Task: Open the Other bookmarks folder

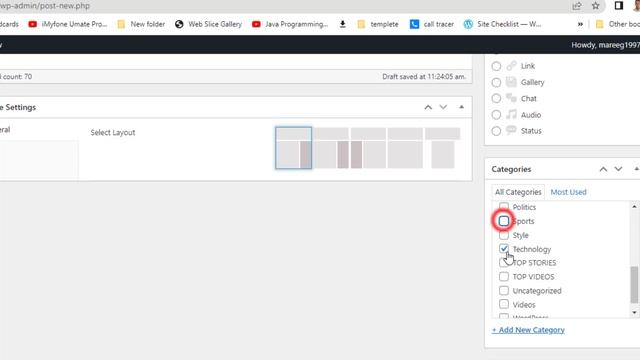Action: click(618, 24)
